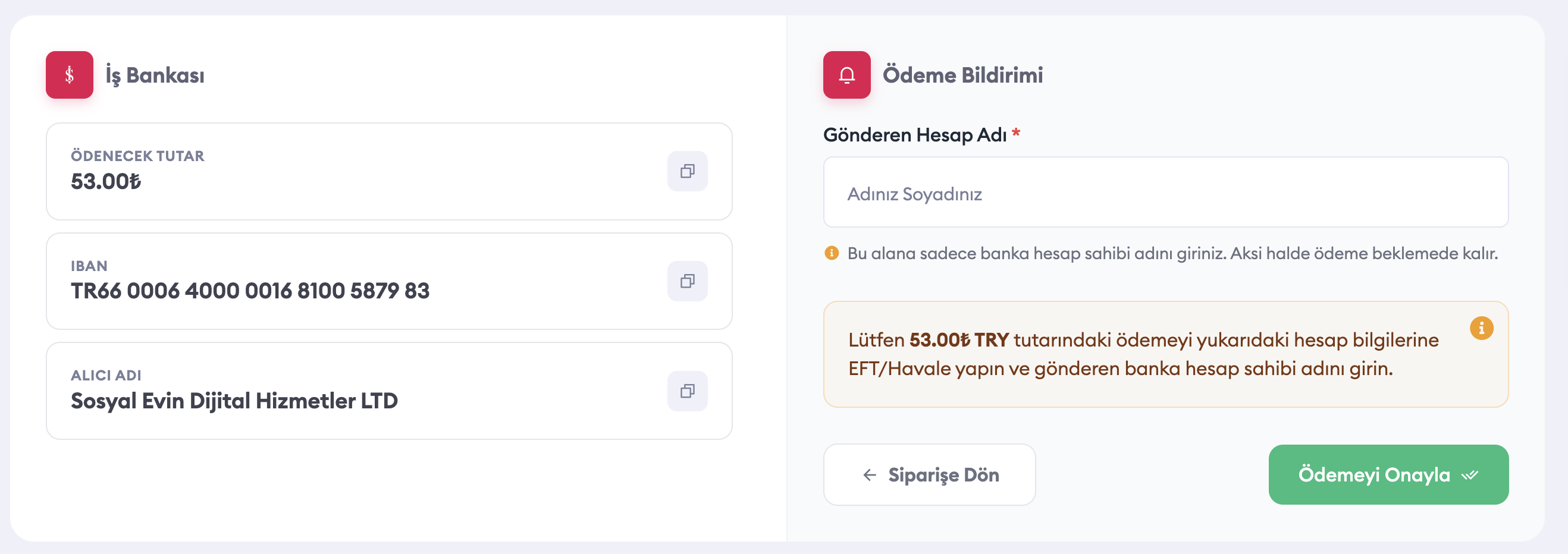Click the bold 53.00₺ TRY in notice
Image resolution: width=1568 pixels, height=554 pixels.
tap(959, 340)
